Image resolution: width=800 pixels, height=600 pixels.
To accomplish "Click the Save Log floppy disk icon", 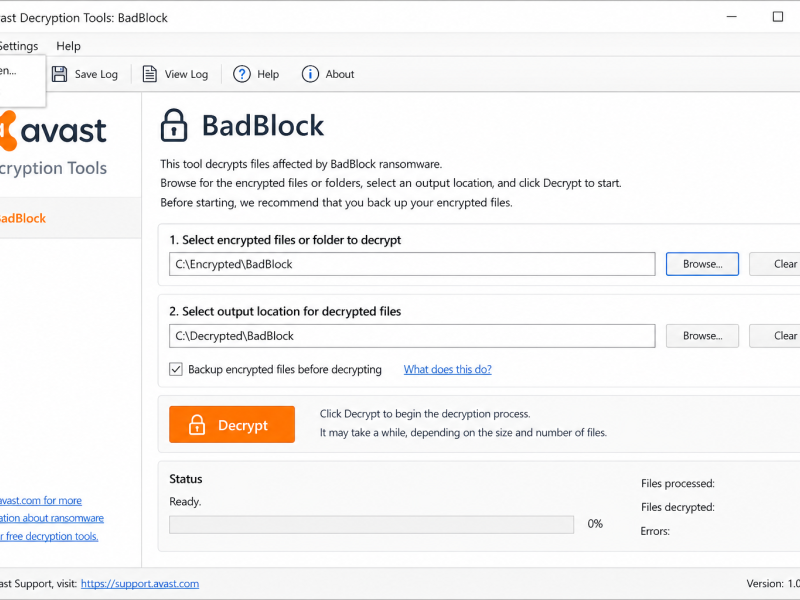I will coord(59,74).
